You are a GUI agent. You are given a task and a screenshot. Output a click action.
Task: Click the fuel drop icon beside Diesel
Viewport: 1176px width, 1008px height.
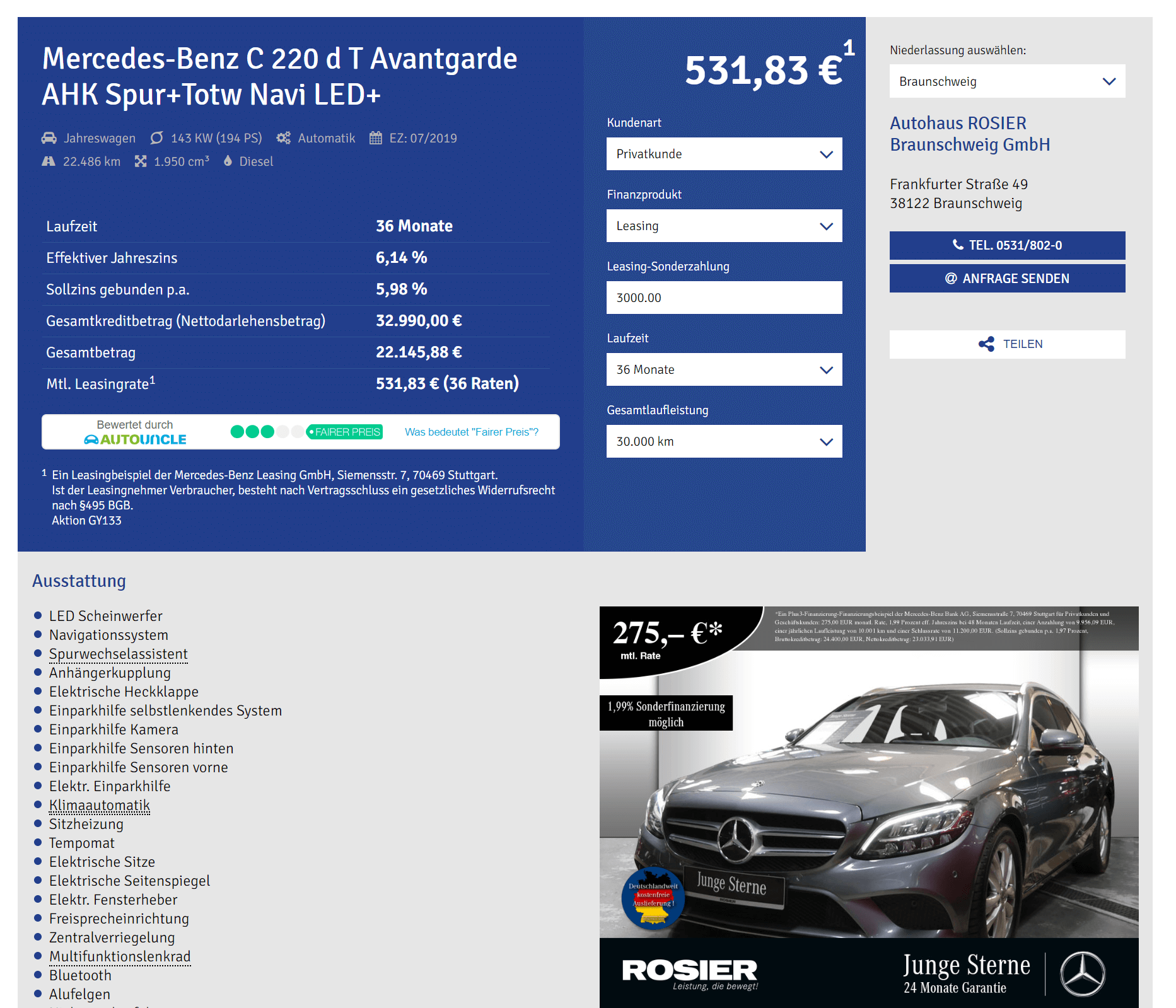pos(228,161)
